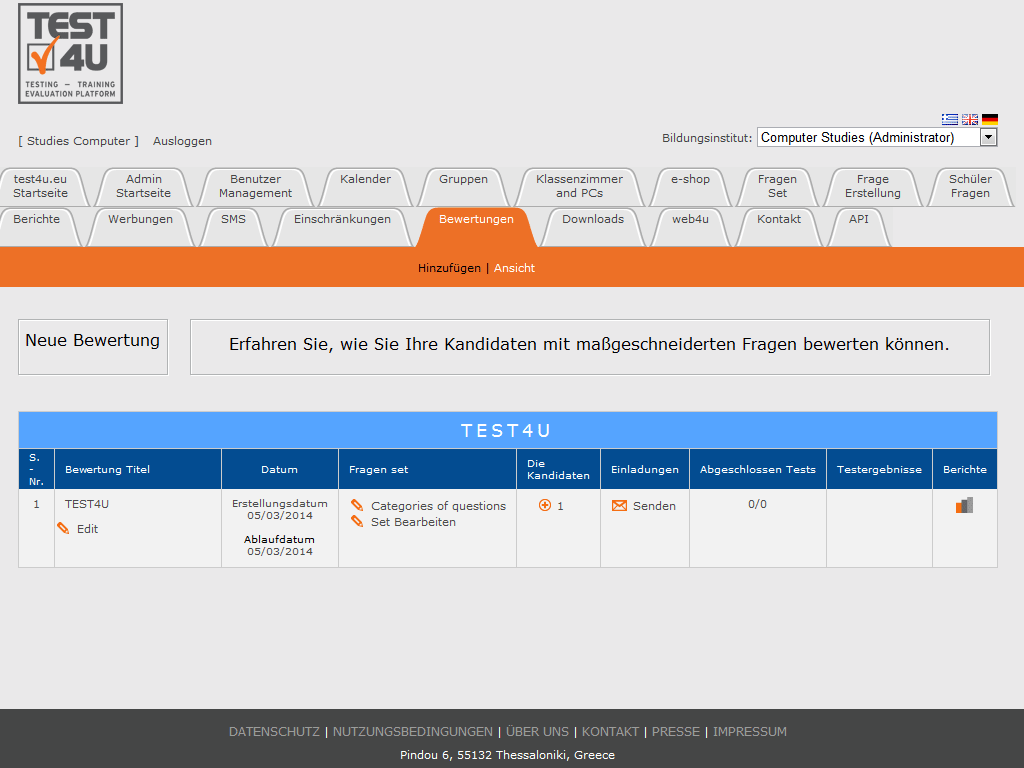
Task: Open the PRESSE footer link
Action: coord(676,731)
